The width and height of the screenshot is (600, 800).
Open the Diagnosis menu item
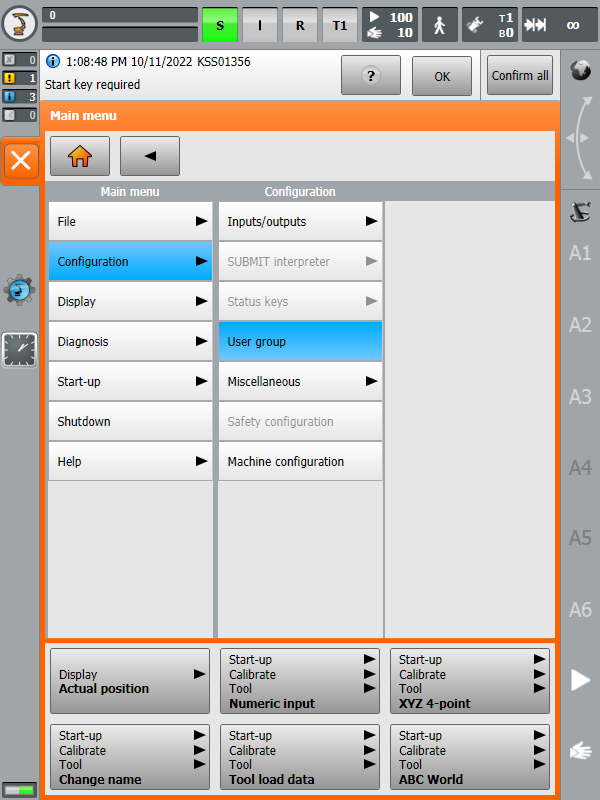point(130,341)
